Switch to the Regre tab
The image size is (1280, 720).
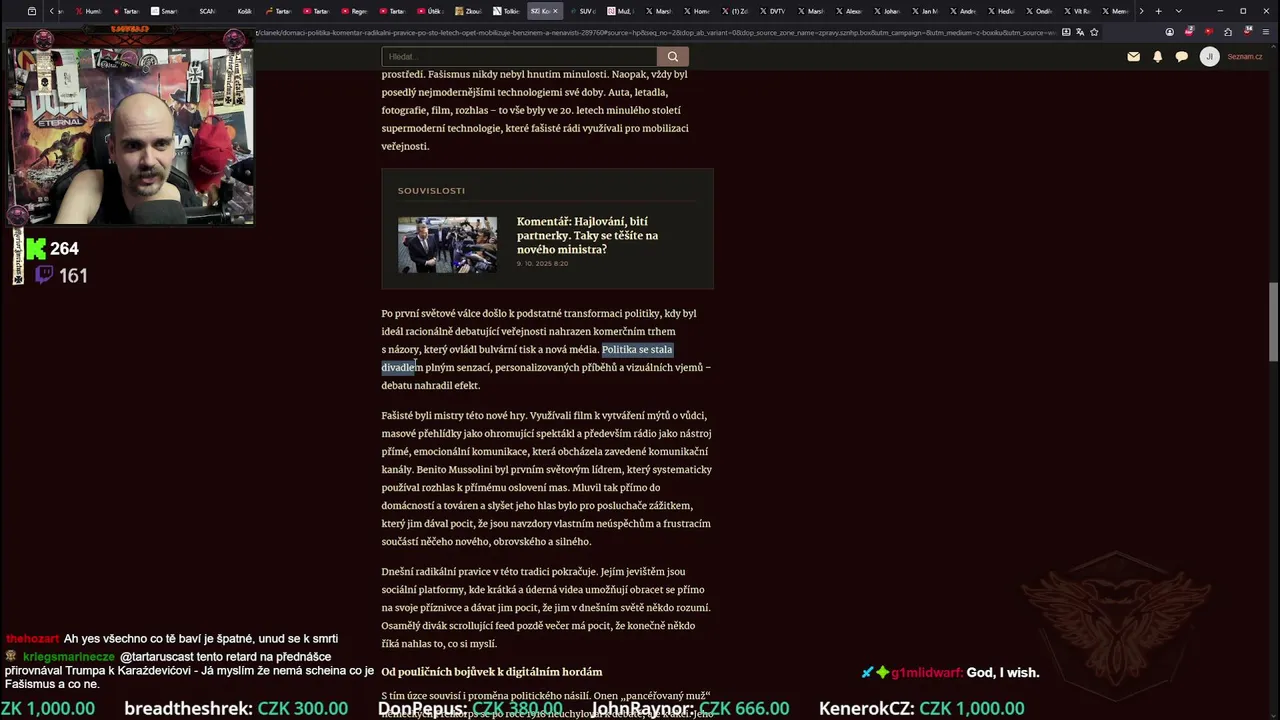tap(355, 11)
